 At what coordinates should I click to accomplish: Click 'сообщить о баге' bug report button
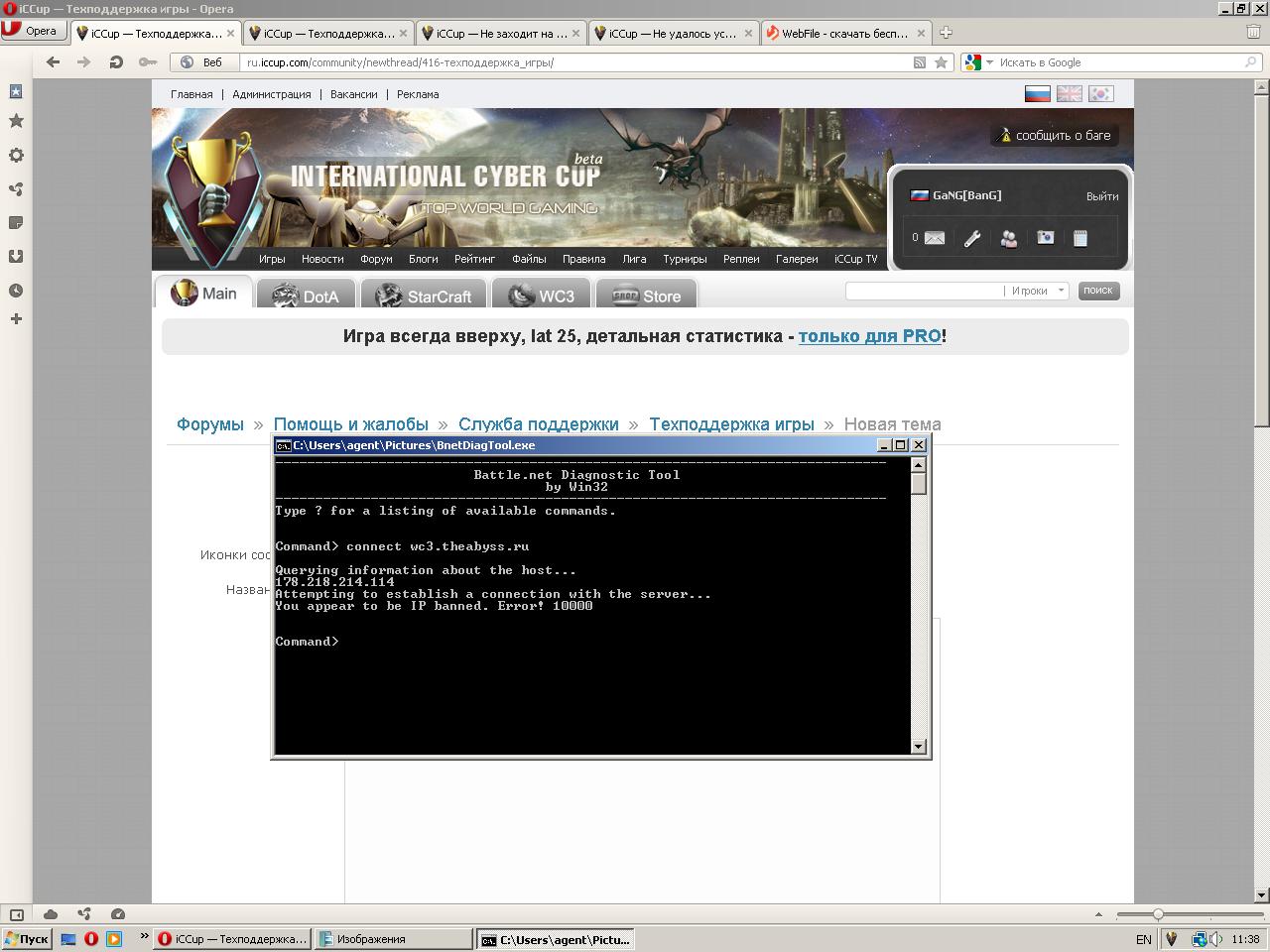[x=1055, y=135]
